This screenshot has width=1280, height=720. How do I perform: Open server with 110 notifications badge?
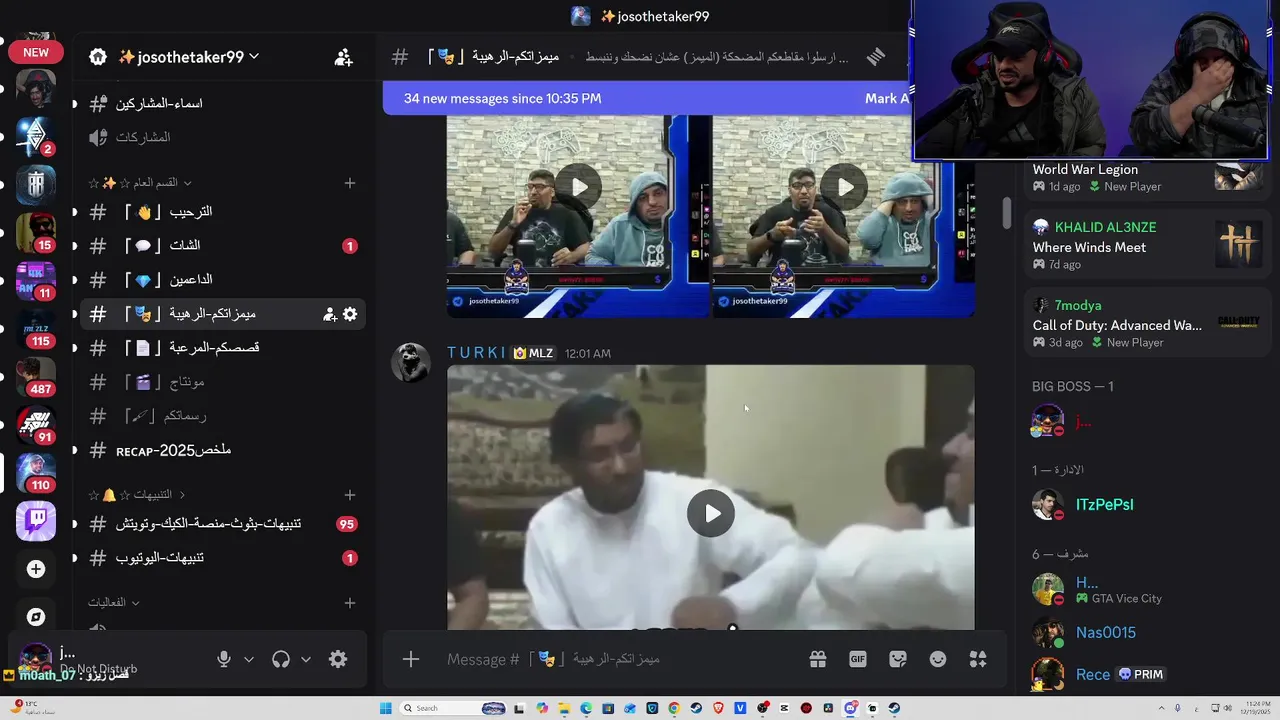coord(36,473)
